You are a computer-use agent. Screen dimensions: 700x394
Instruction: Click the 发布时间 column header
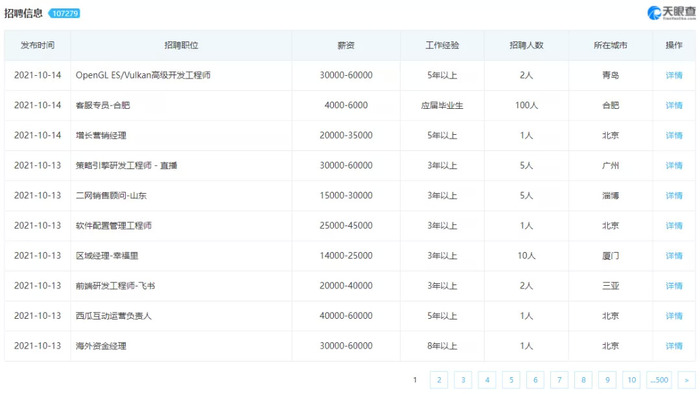(38, 45)
